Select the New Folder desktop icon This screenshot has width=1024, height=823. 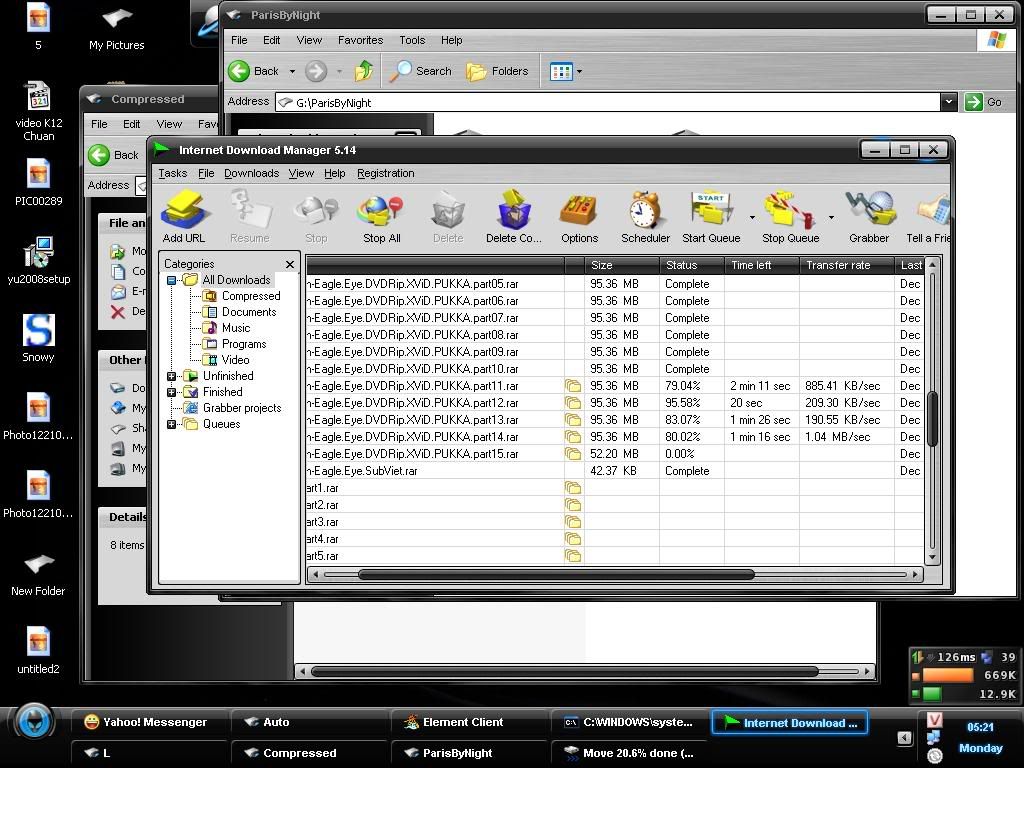click(39, 574)
